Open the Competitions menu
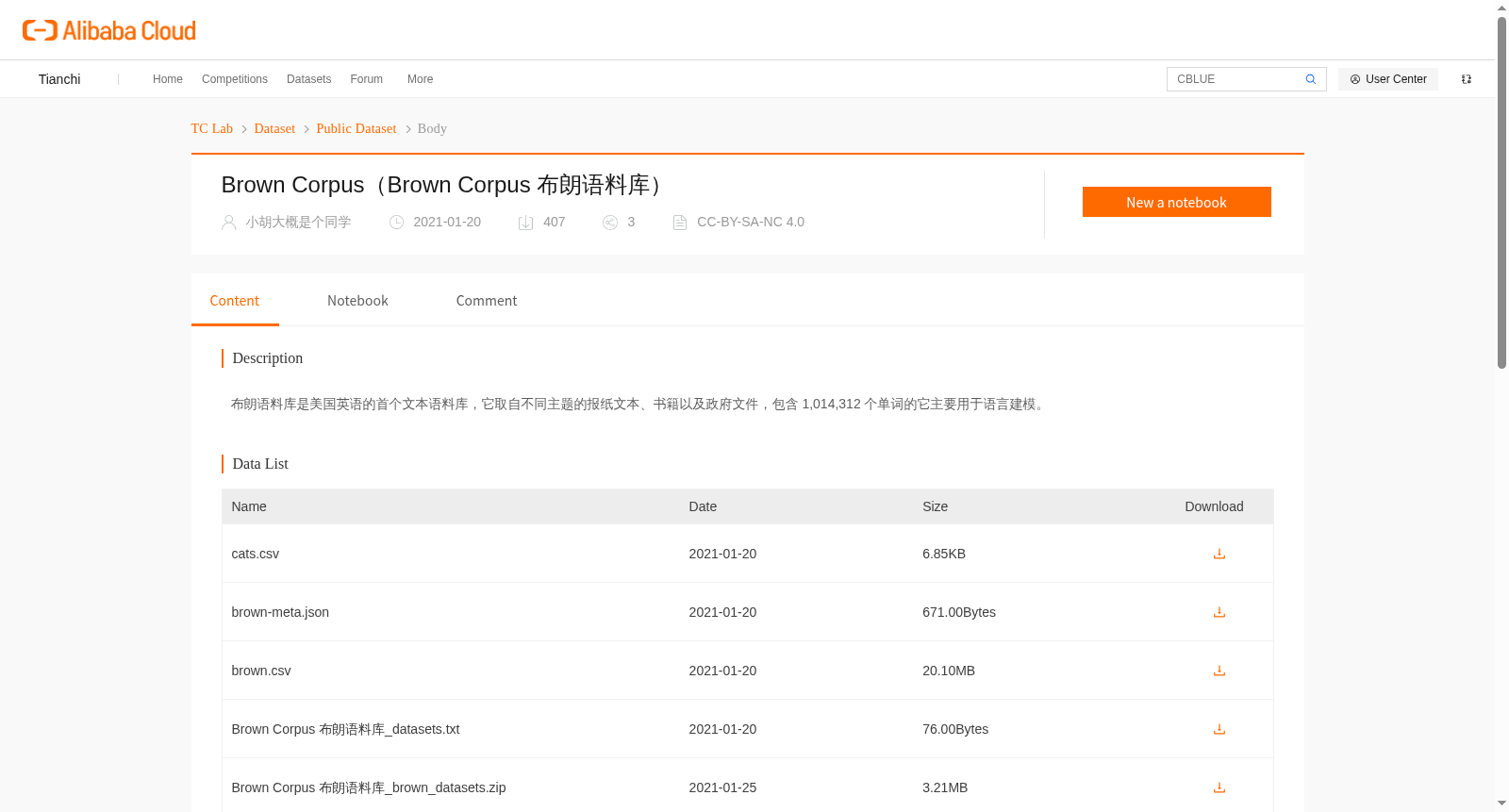This screenshot has width=1509, height=812. (x=235, y=79)
